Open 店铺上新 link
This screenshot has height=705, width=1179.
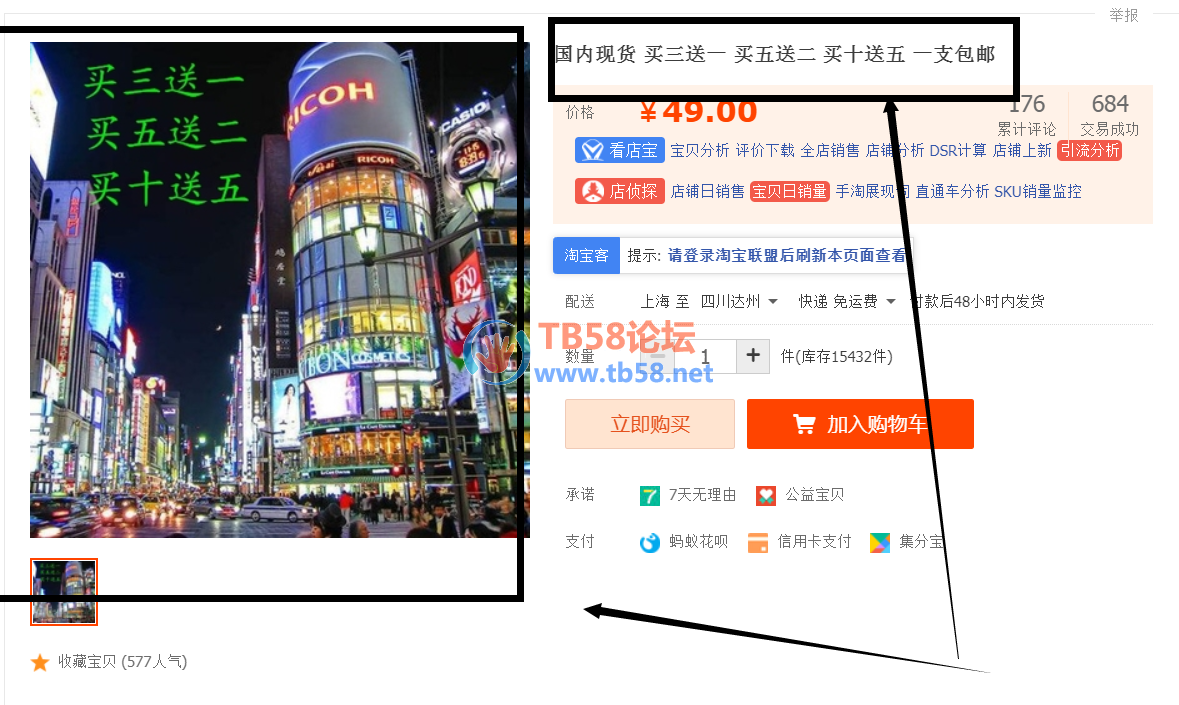(x=1022, y=150)
